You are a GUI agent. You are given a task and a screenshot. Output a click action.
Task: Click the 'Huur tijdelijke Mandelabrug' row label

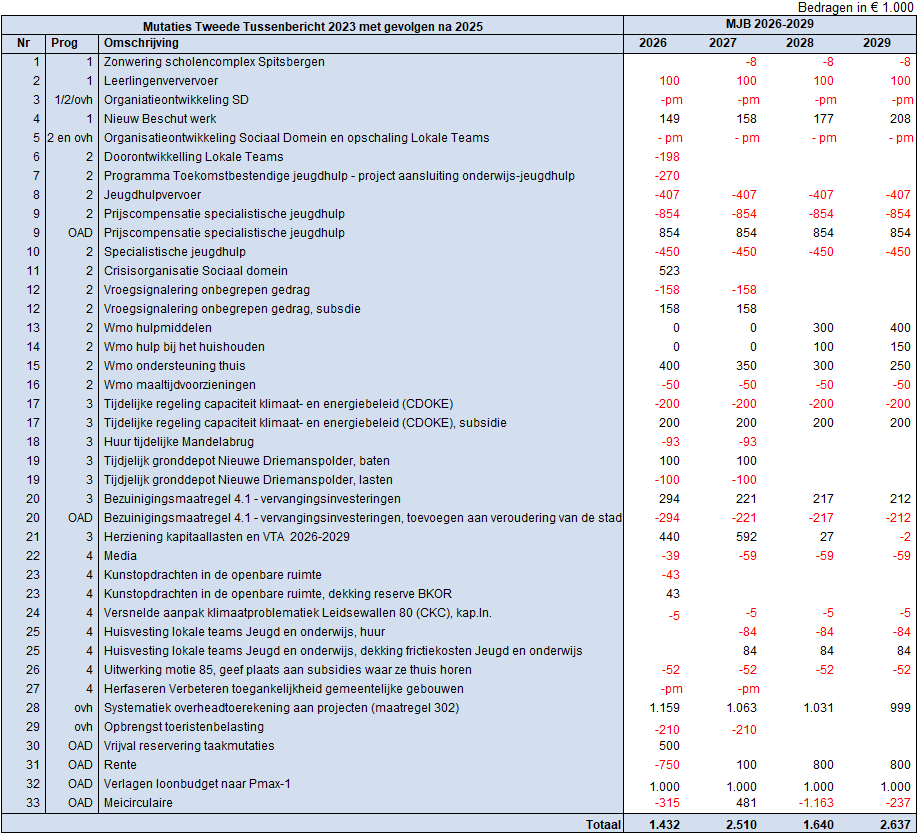(x=179, y=442)
